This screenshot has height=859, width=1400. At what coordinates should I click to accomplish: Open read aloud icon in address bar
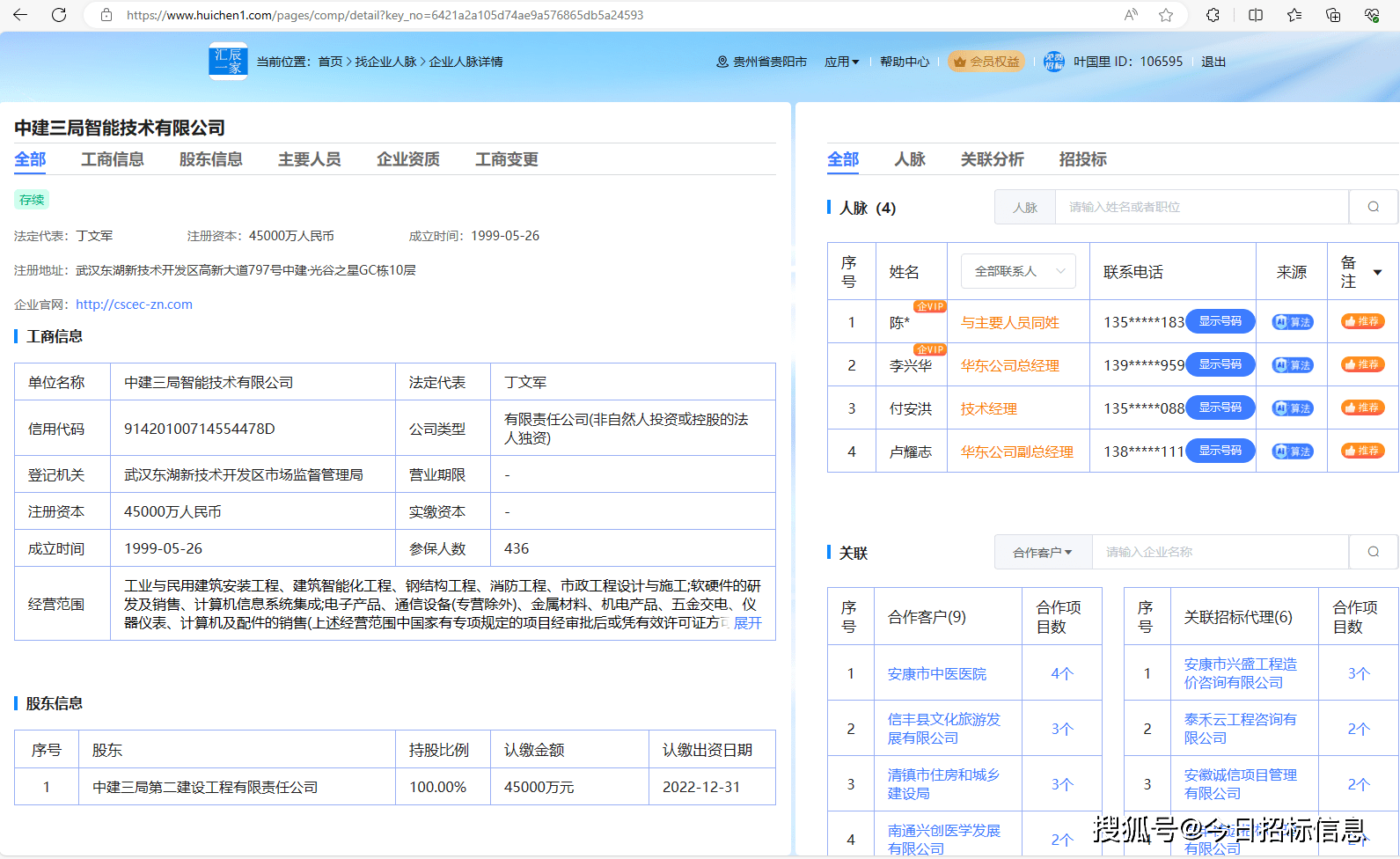[1131, 15]
